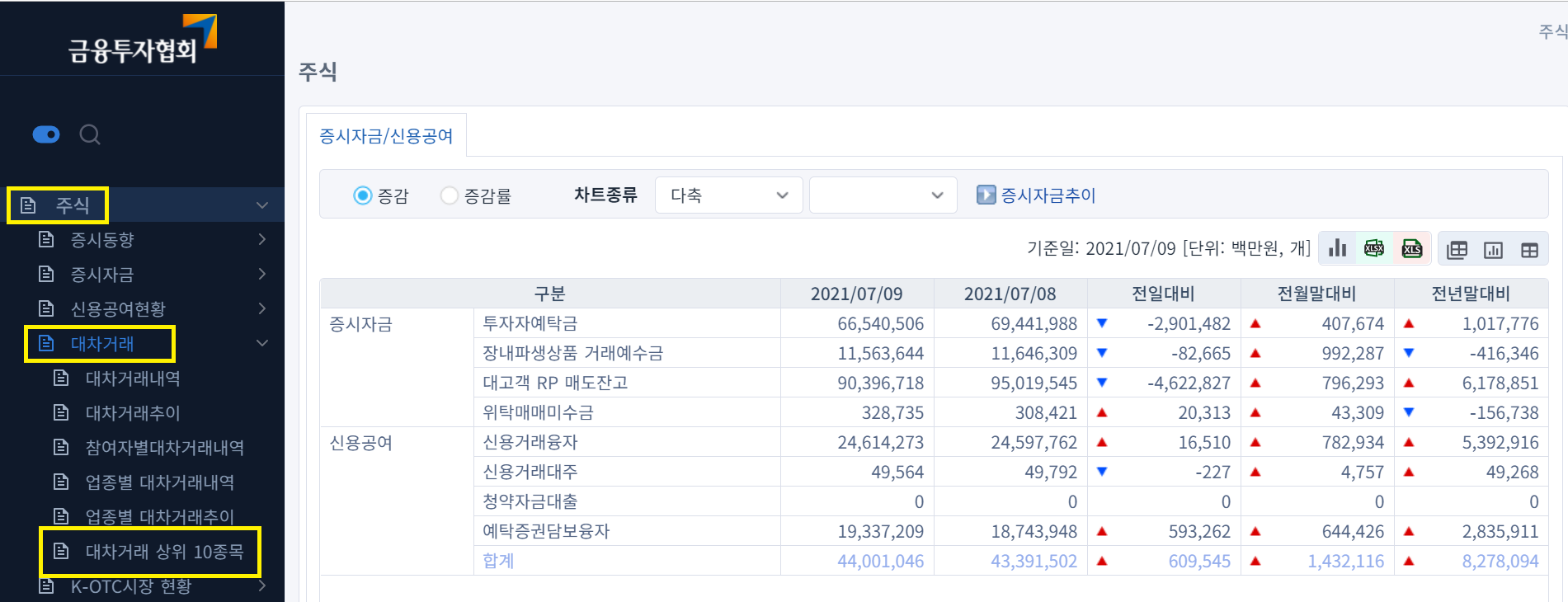Open the sidebar search magnifier icon
This screenshot has width=1568, height=602.
[90, 134]
